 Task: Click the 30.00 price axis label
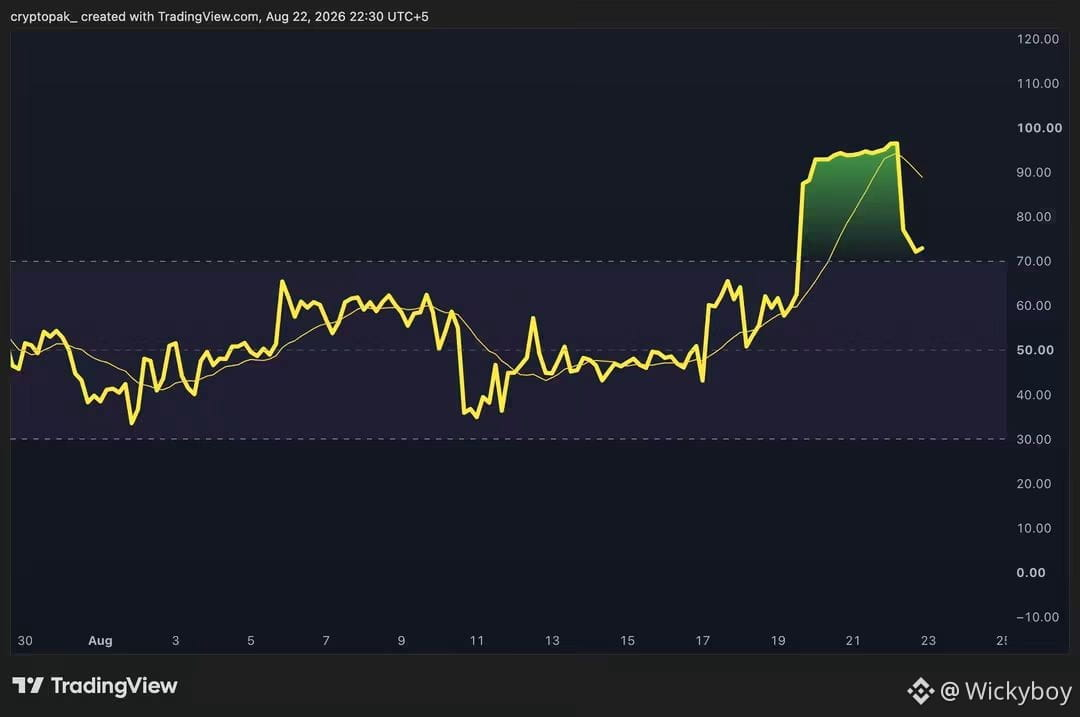pyautogui.click(x=1034, y=439)
